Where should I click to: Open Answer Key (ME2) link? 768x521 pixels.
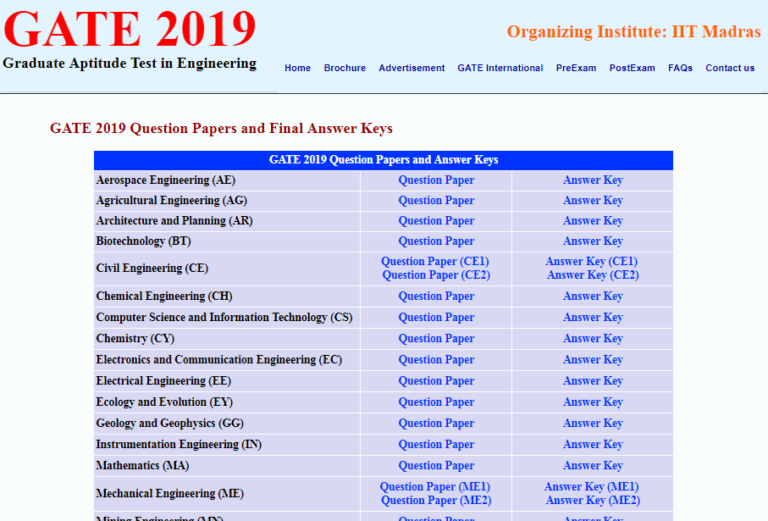(x=593, y=500)
